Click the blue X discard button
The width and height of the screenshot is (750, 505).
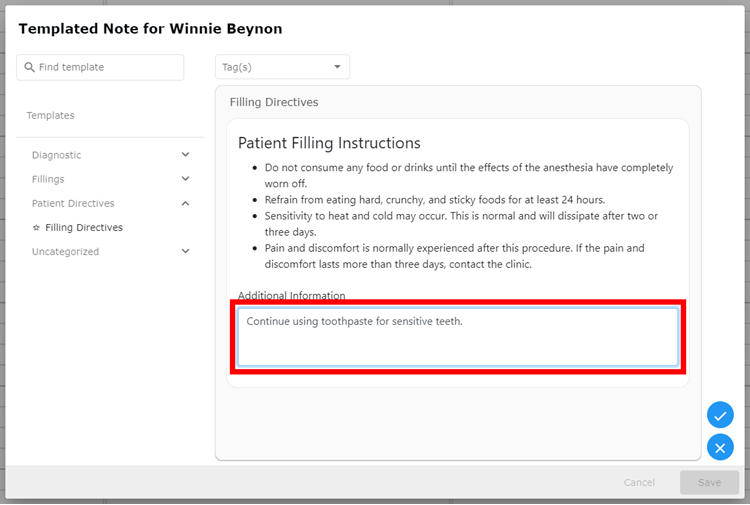[720, 447]
